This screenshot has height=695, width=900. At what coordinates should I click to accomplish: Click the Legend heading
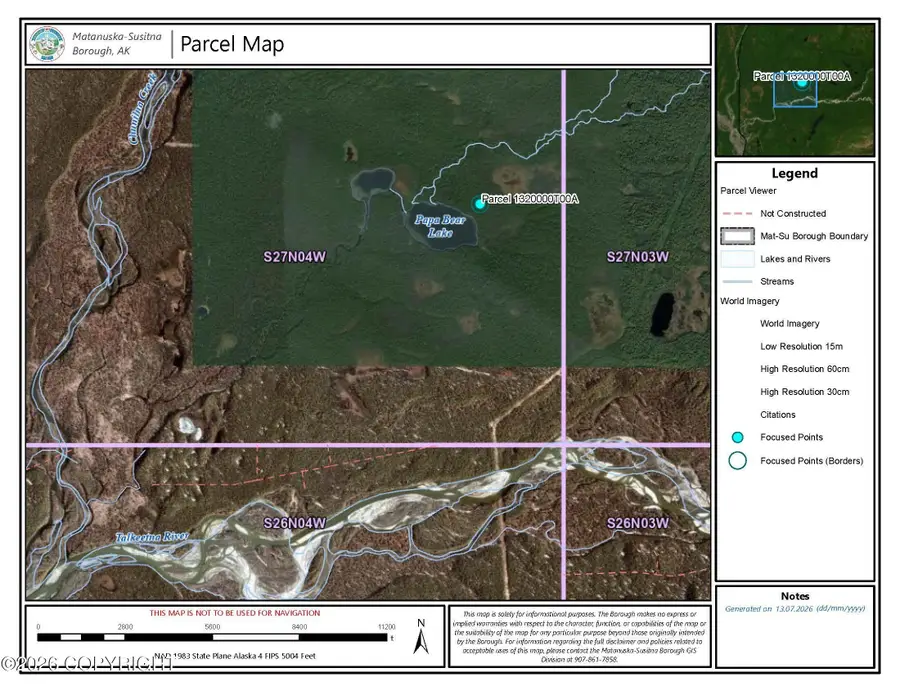coord(794,173)
